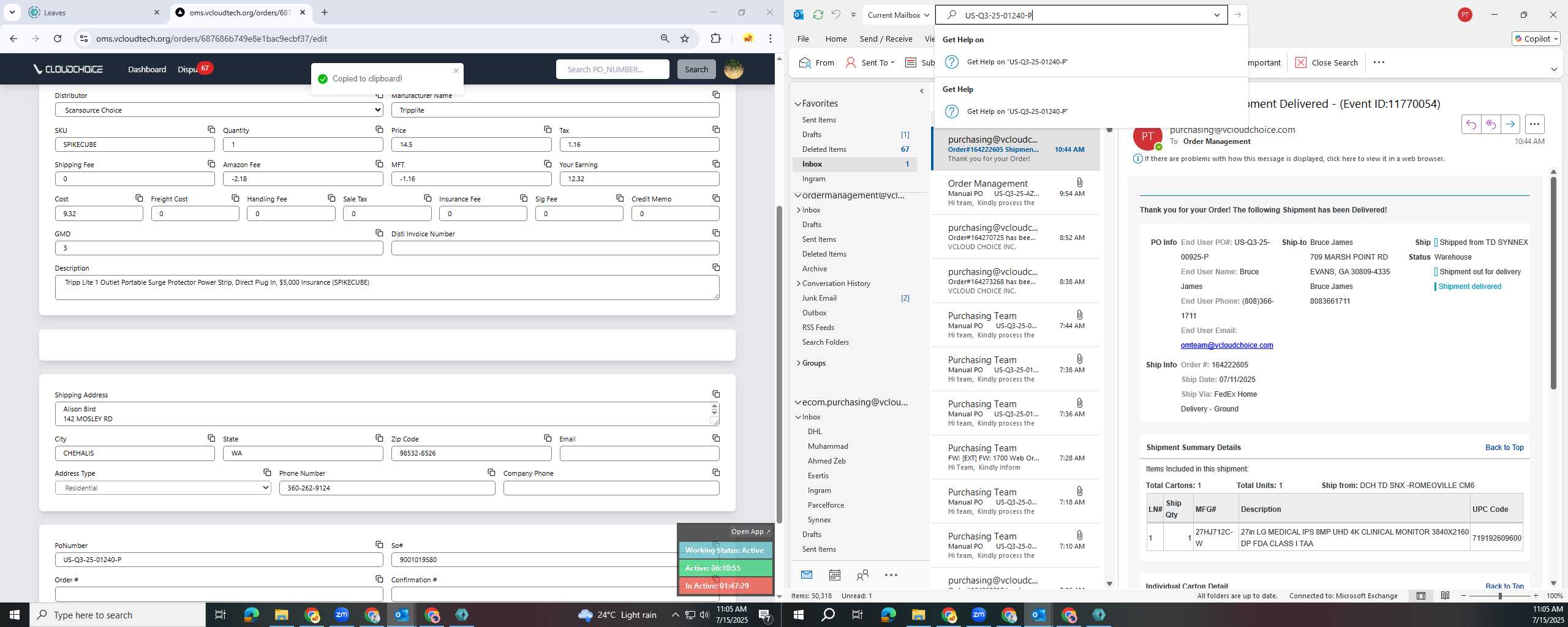Click the Outlook Reply All icon
The image size is (1568, 627).
[1490, 124]
